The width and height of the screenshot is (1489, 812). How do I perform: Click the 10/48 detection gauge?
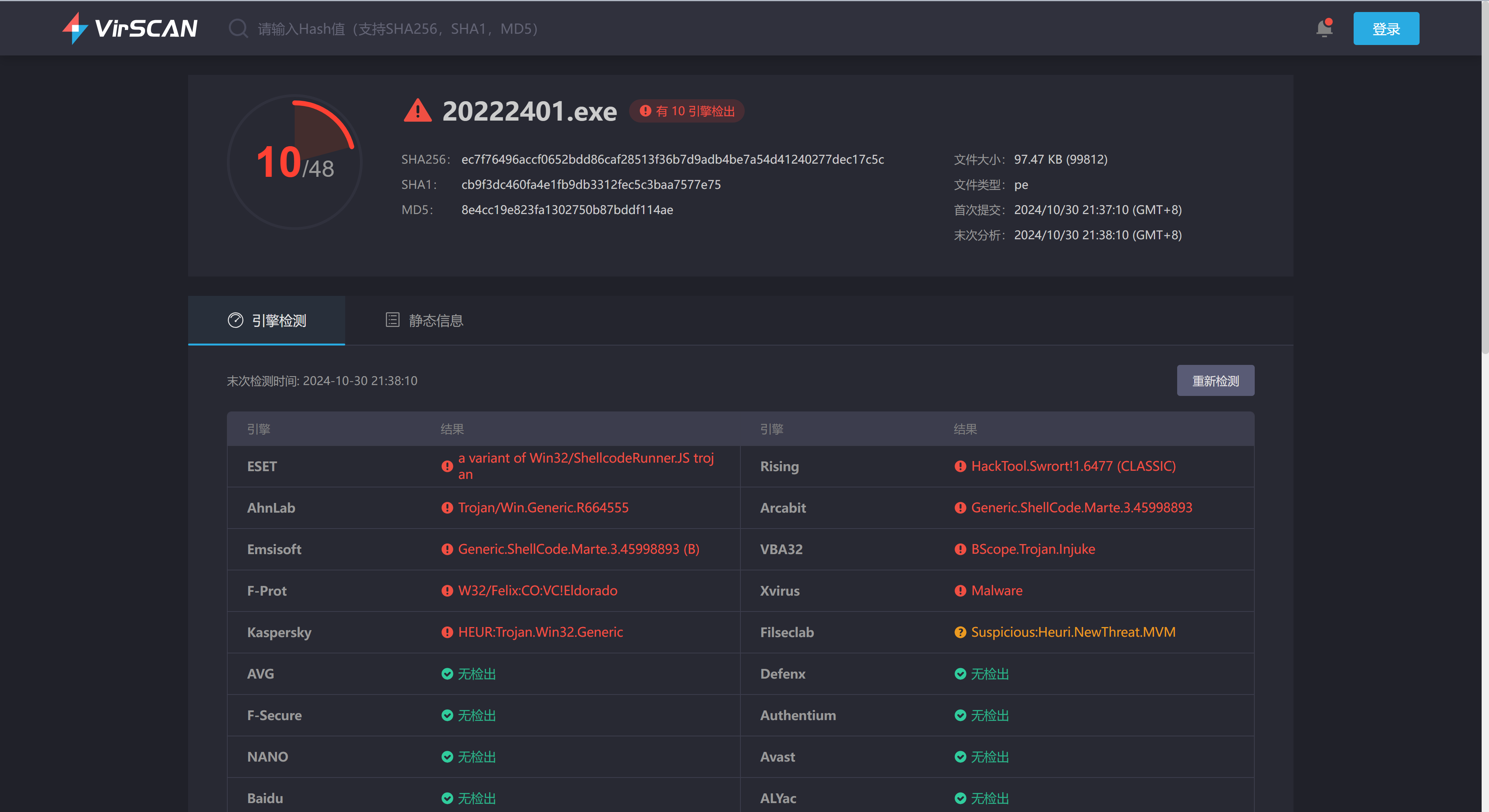point(295,162)
